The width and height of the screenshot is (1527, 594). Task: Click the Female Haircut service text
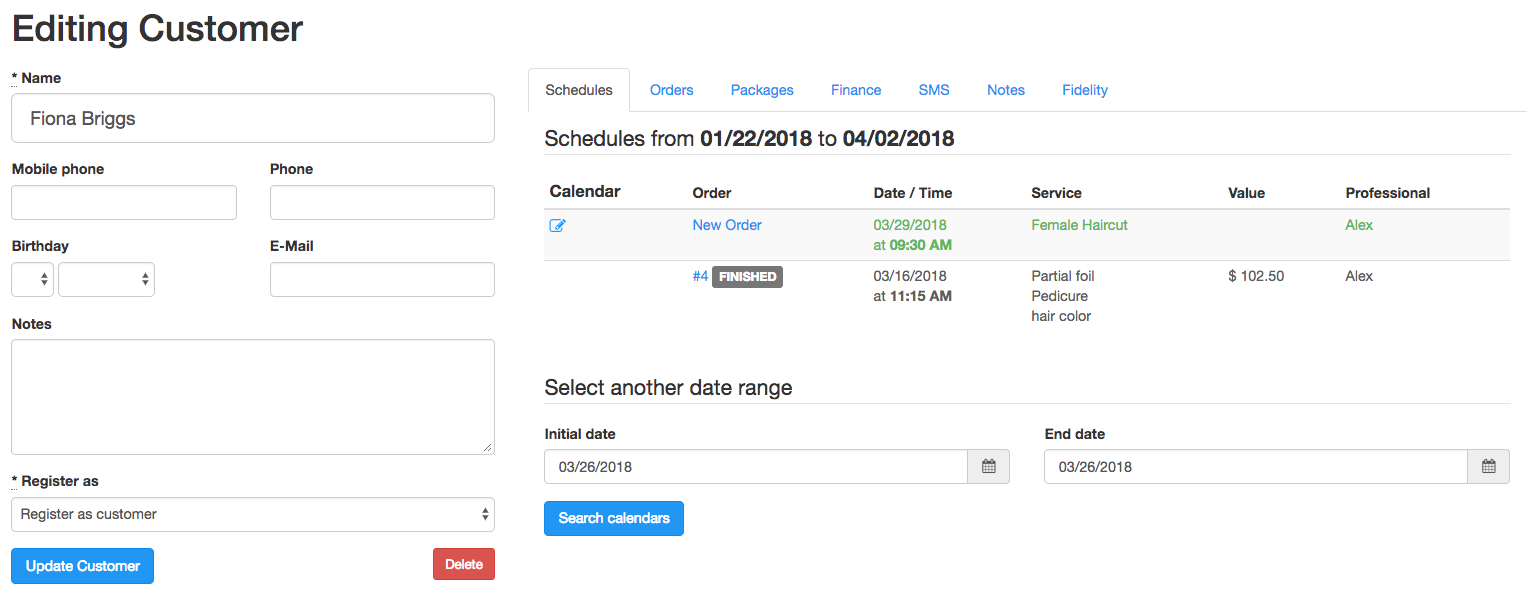pos(1079,225)
